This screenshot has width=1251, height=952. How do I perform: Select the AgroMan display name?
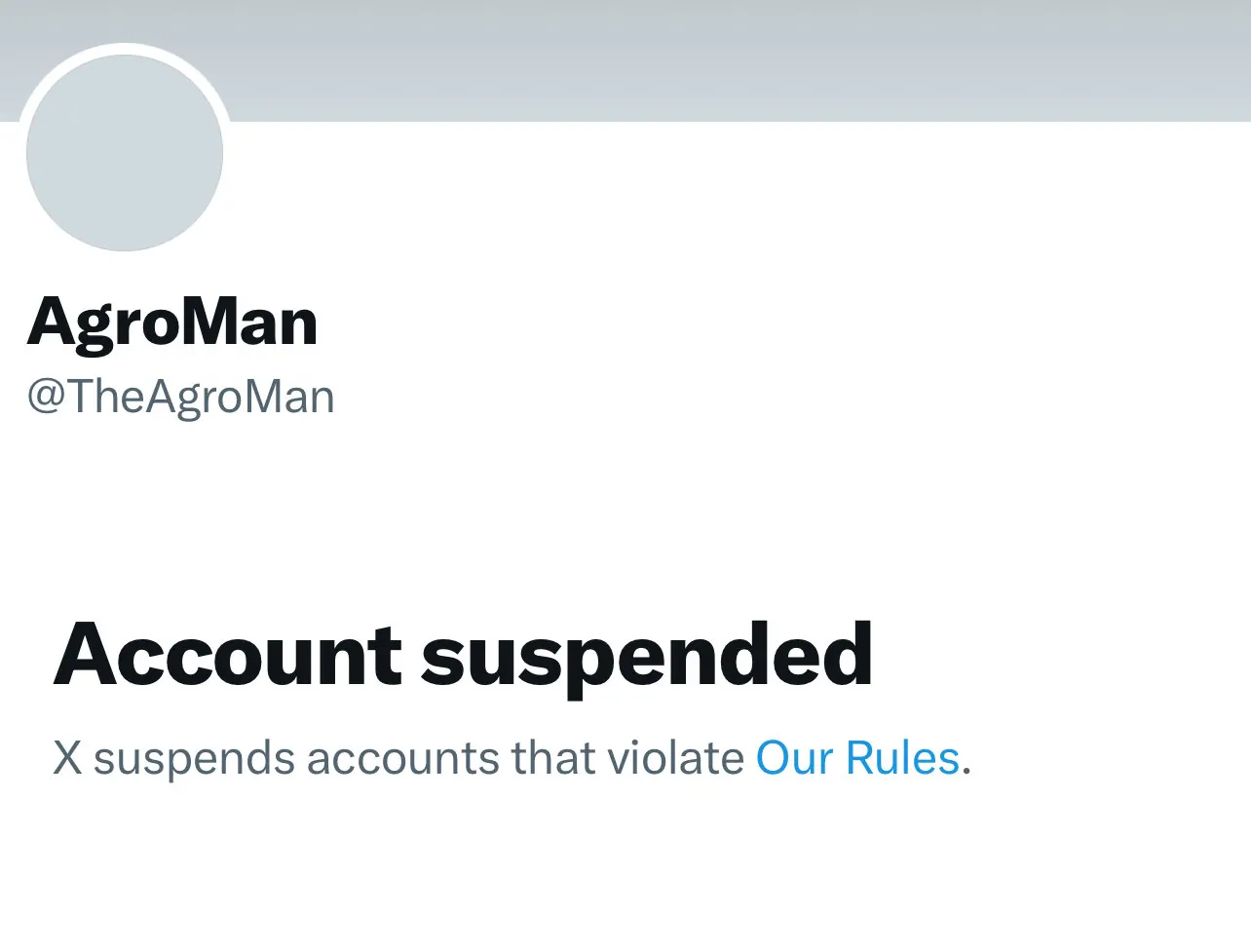click(172, 322)
